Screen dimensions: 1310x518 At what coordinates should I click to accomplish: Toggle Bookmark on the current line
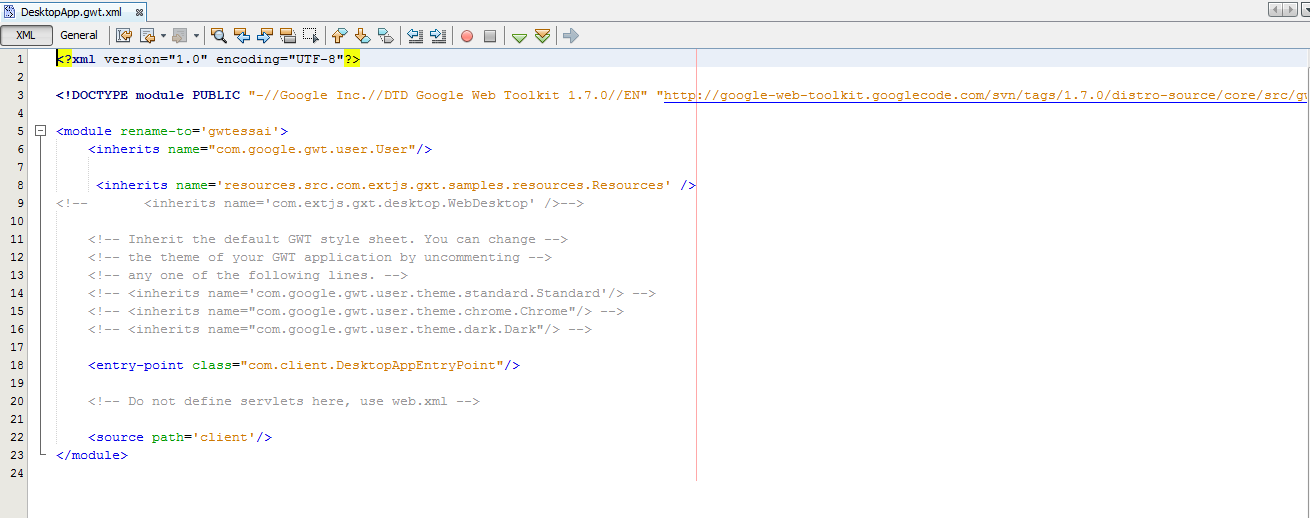click(x=386, y=36)
